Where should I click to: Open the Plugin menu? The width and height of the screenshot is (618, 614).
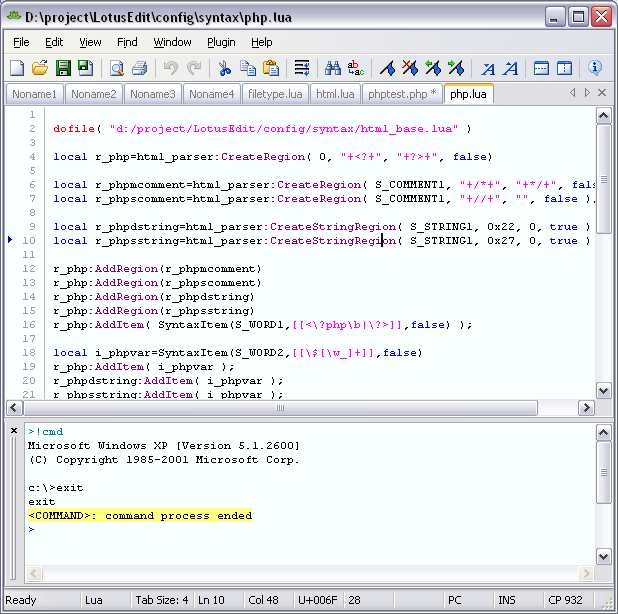(221, 42)
